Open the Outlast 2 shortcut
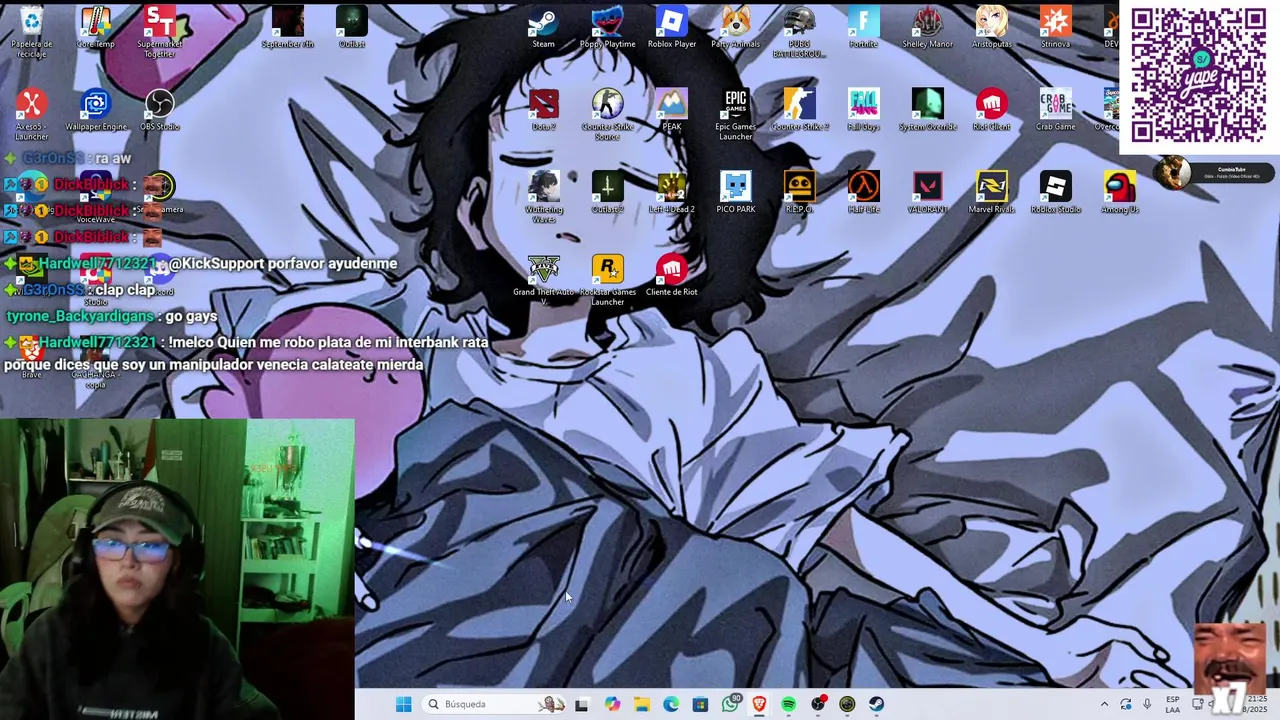1280x720 pixels. pyautogui.click(x=607, y=192)
